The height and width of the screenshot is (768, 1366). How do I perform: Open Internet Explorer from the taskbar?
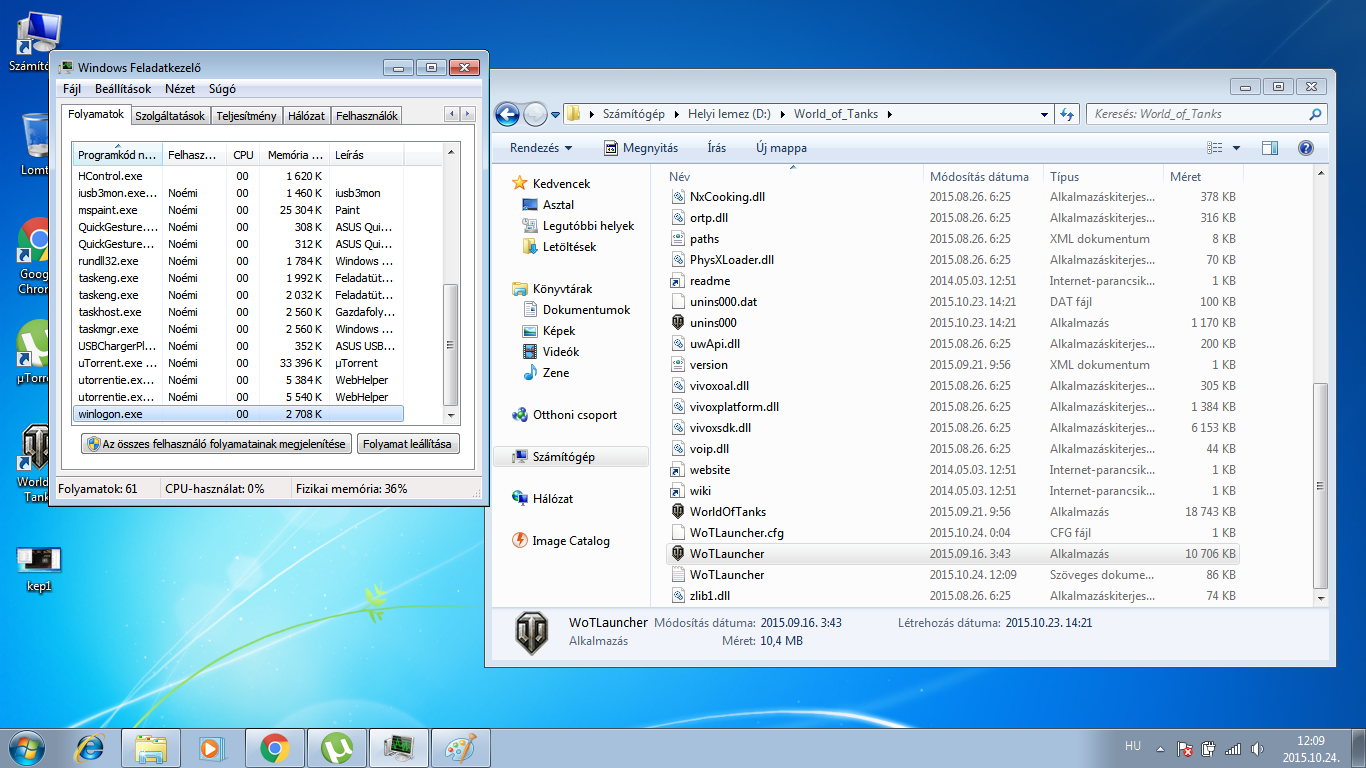90,747
